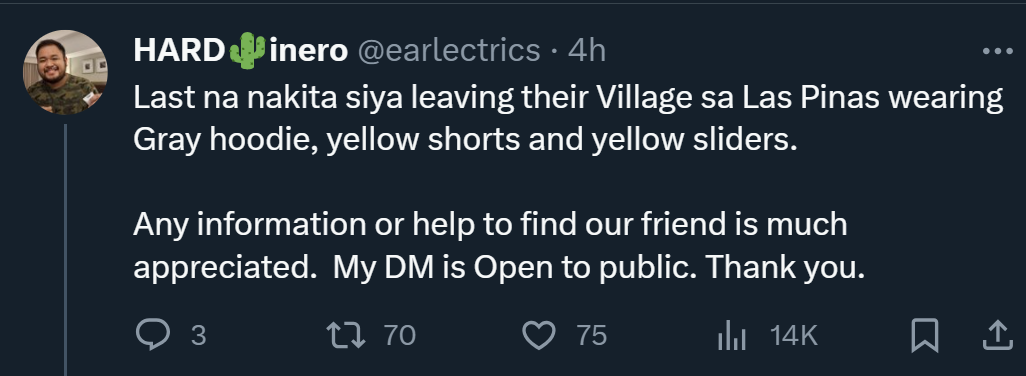Click the reply count 3

198,336
